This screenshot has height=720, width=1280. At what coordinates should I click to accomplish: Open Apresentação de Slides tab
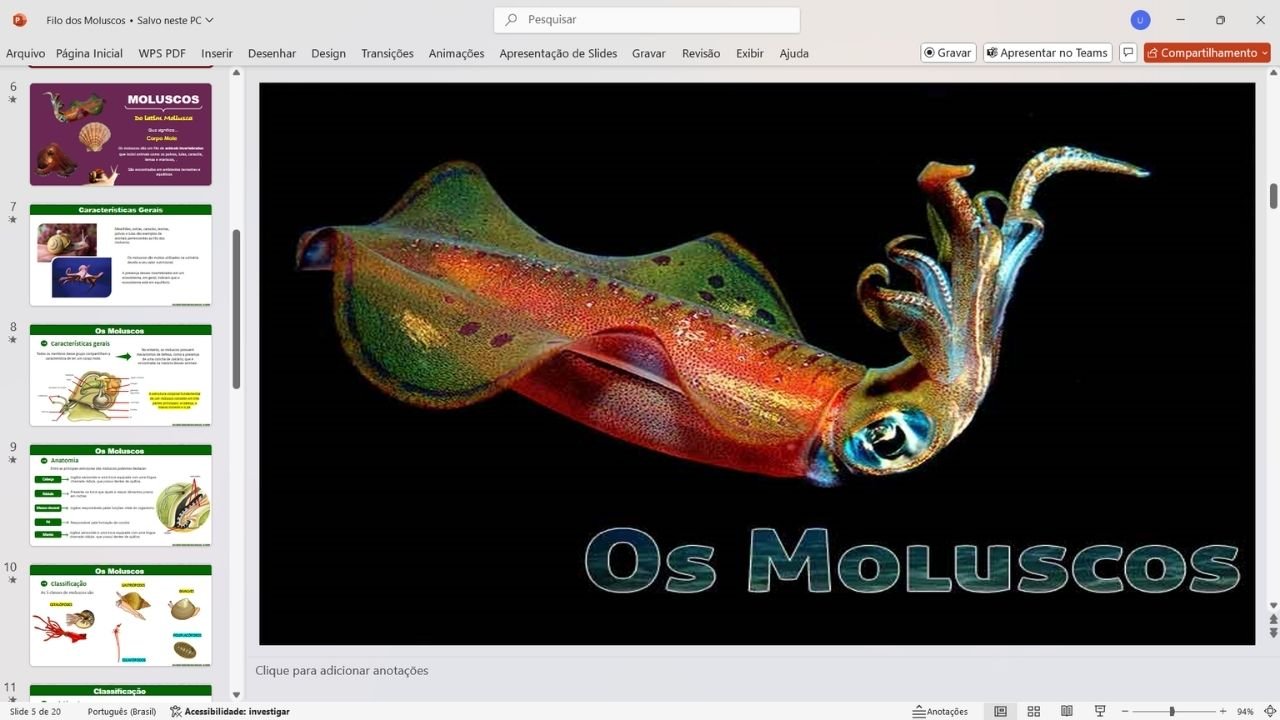click(x=558, y=53)
